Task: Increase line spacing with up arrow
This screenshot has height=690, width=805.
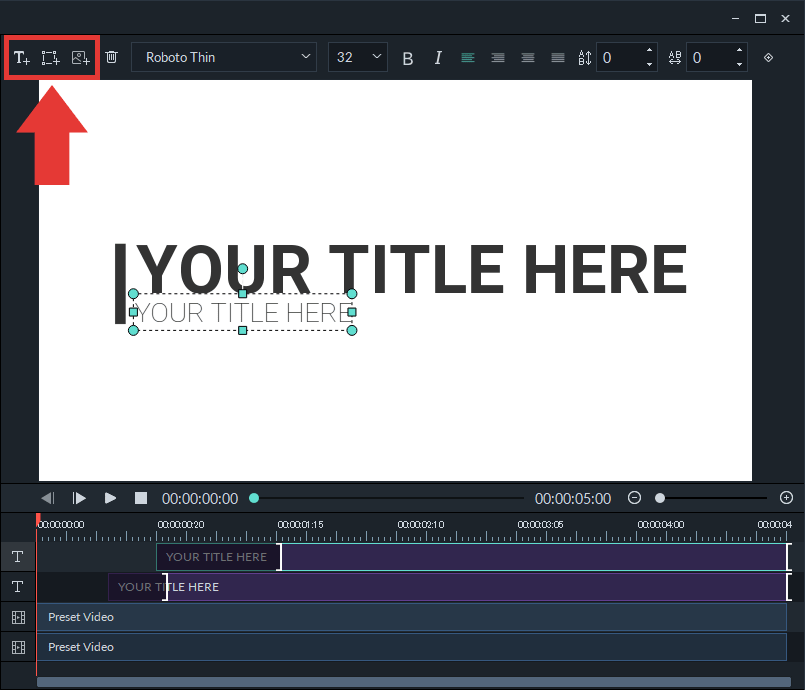Action: [x=649, y=50]
